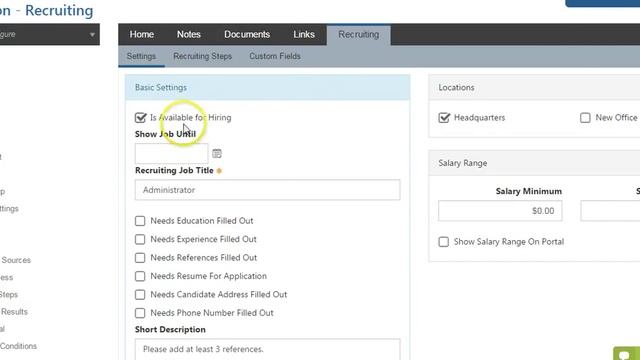This screenshot has width=640, height=360.
Task: Switch to the Links tab
Action: pos(304,34)
